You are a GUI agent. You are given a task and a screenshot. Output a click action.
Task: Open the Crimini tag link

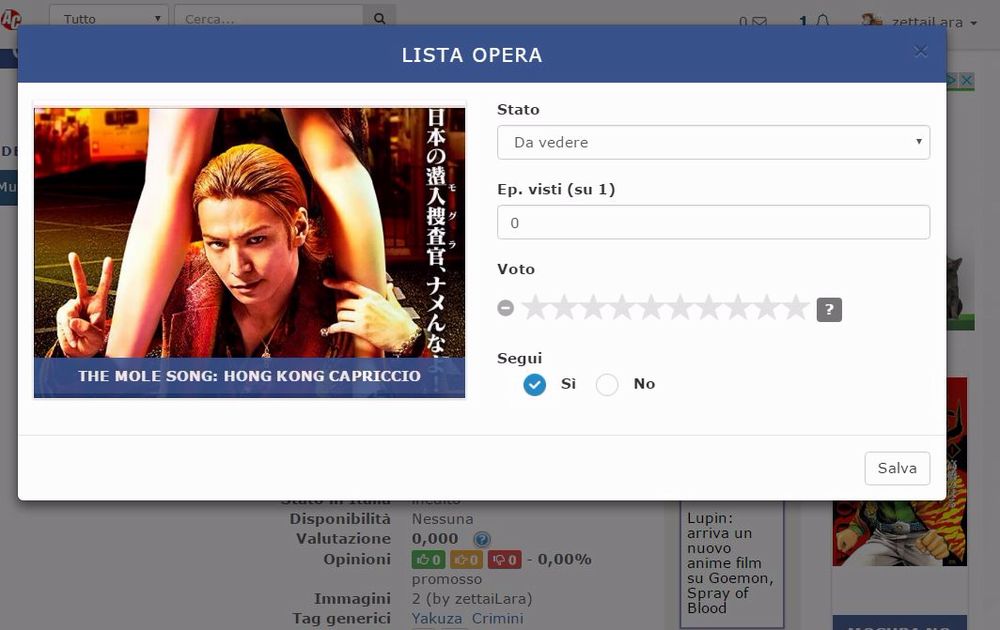coord(497,619)
